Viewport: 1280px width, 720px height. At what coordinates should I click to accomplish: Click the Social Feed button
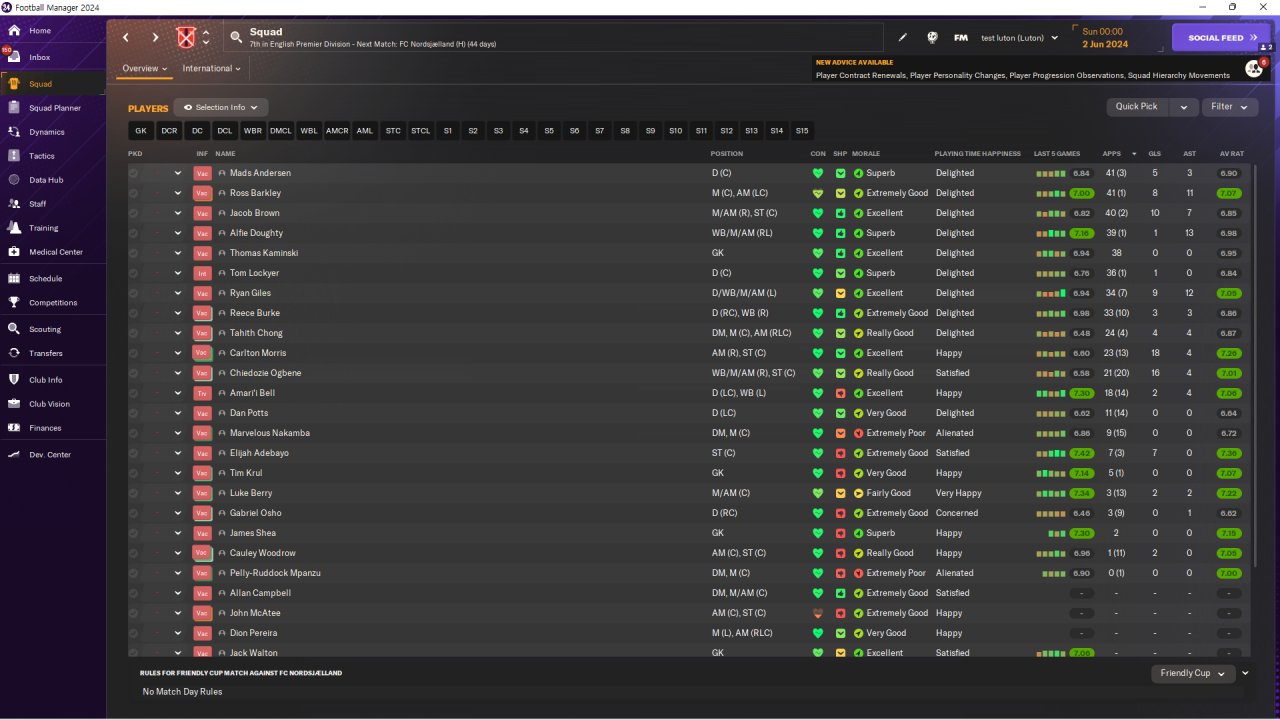click(1221, 38)
